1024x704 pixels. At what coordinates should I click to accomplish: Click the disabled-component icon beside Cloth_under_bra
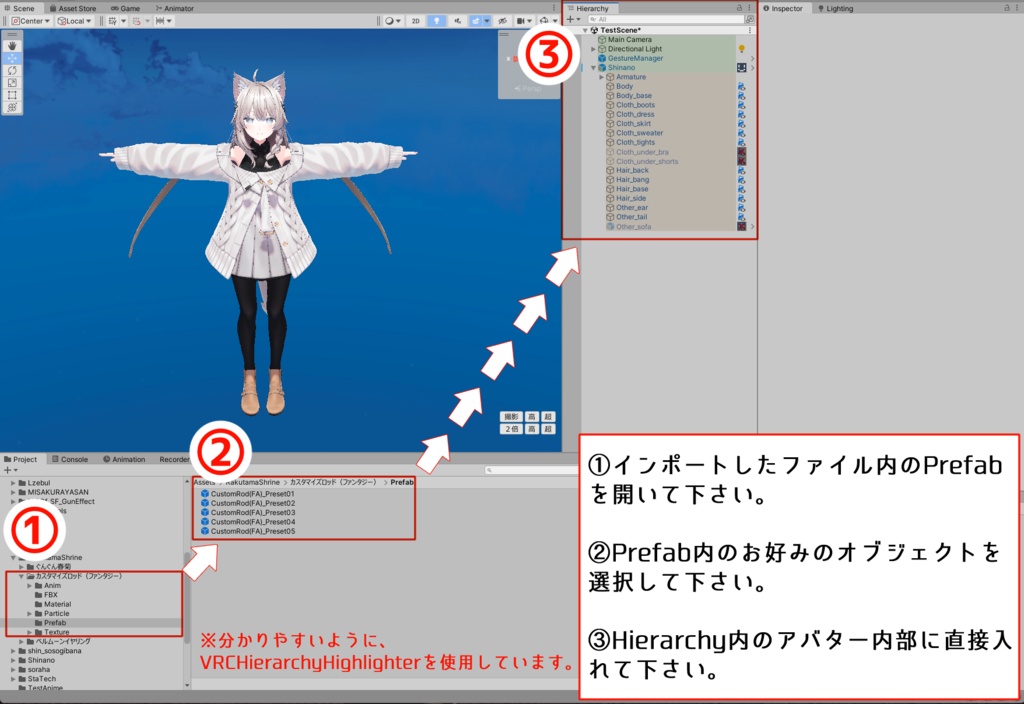[741, 152]
